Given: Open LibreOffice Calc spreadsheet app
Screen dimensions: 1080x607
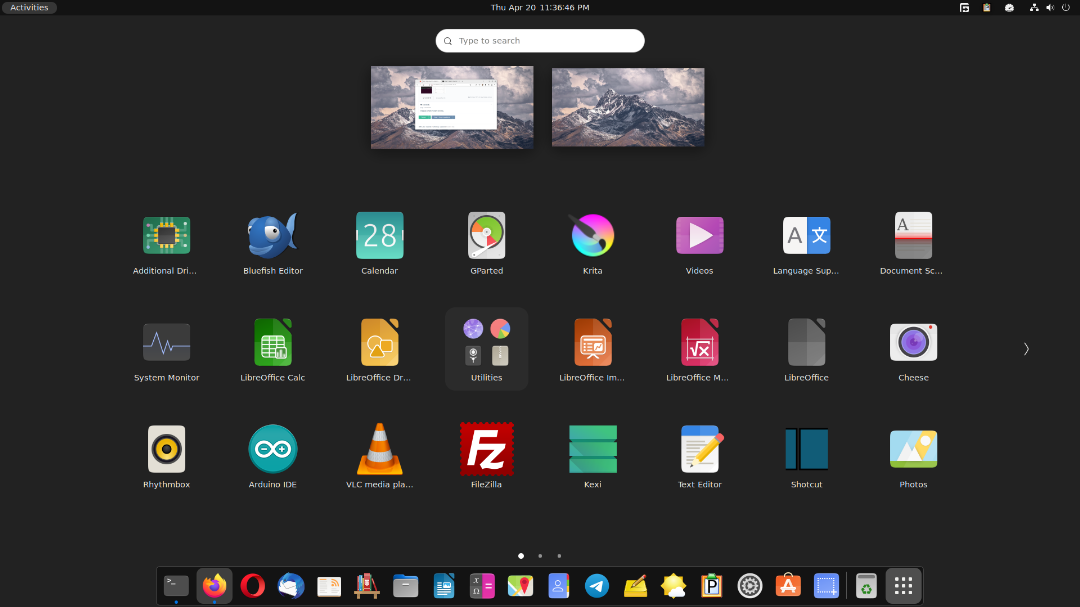Looking at the screenshot, I should point(272,343).
